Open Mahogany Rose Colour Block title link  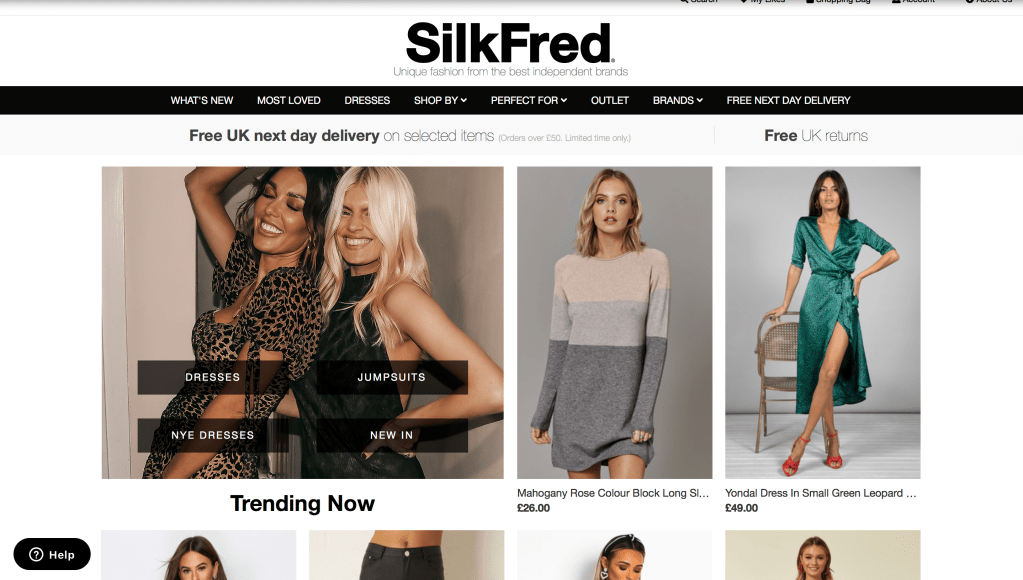tap(613, 493)
